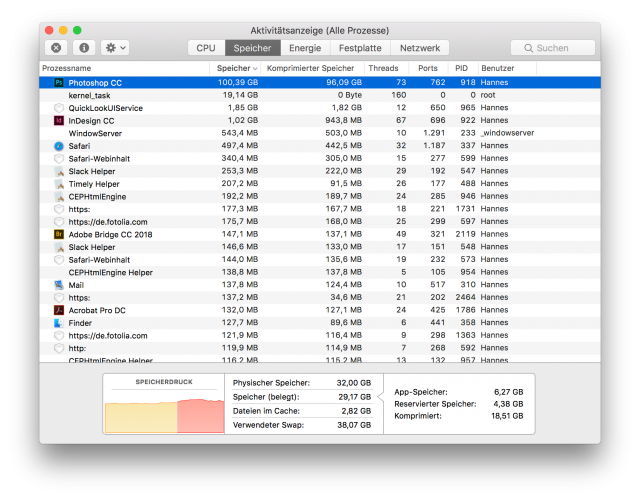Click the http: process shield icon
Image resolution: width=640 pixels, height=500 pixels.
click(59, 348)
